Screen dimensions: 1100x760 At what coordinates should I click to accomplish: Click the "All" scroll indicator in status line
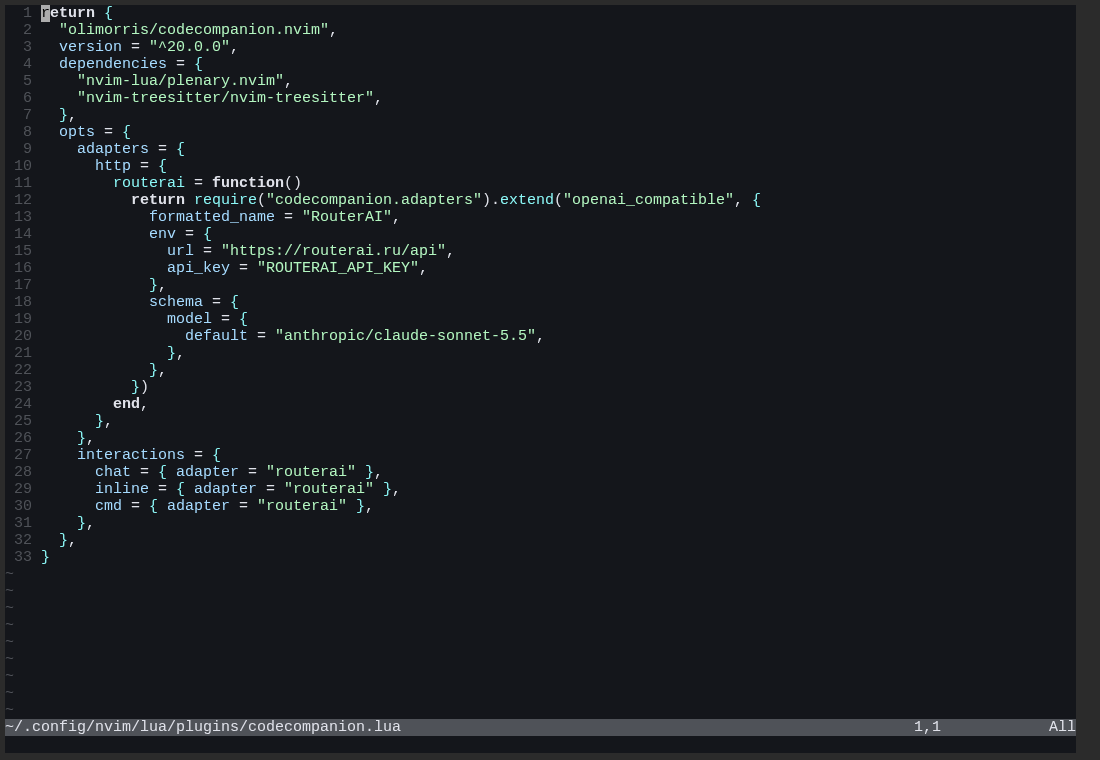point(1062,727)
